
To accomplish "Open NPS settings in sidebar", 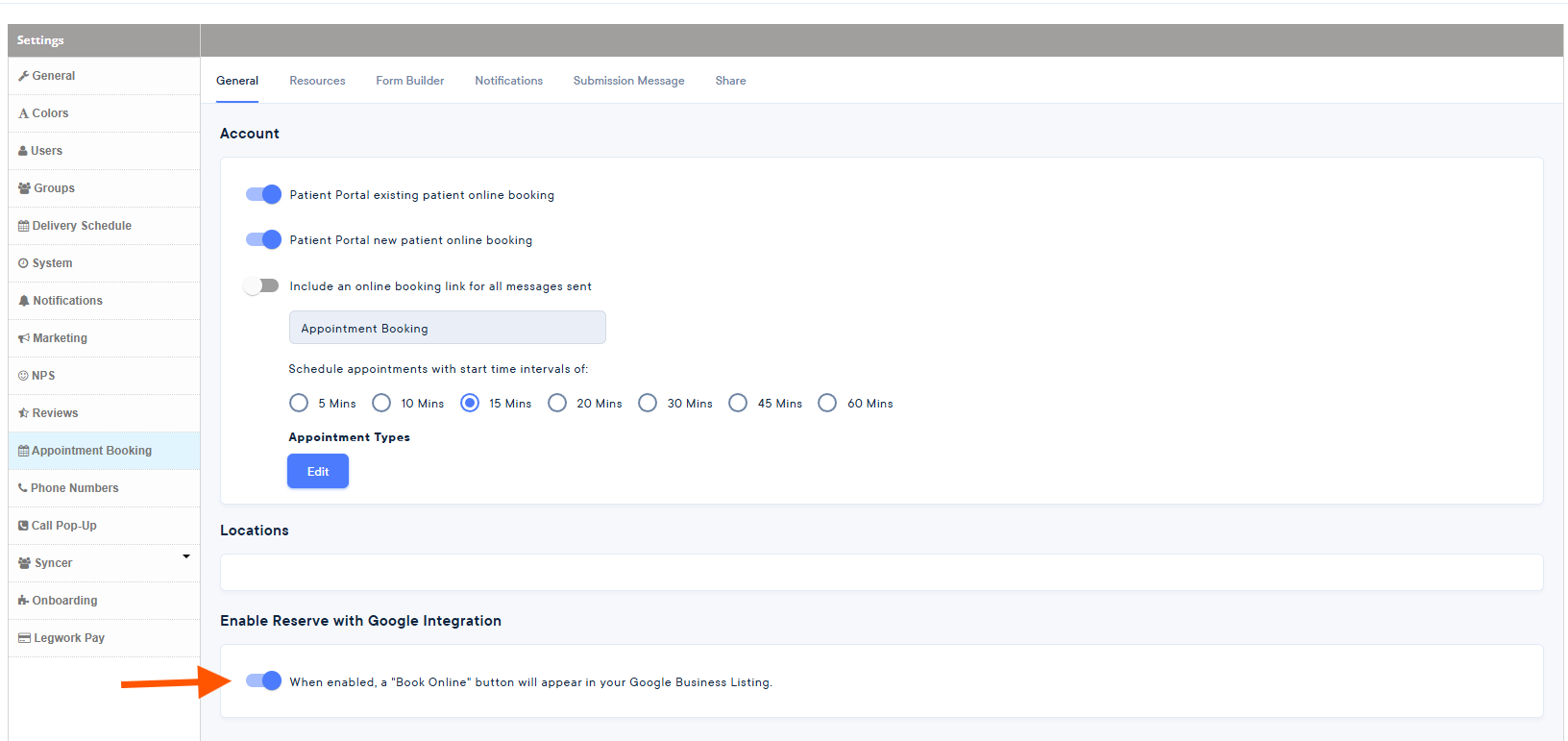I will [104, 376].
